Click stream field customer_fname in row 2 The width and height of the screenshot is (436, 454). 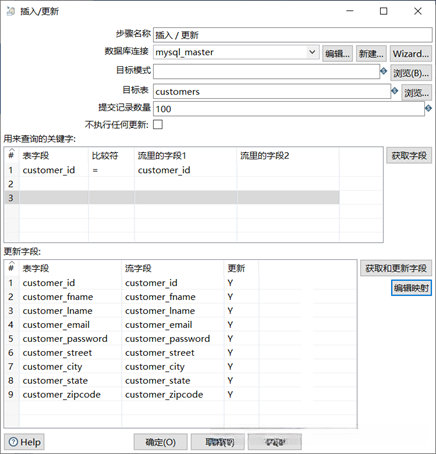coord(160,297)
